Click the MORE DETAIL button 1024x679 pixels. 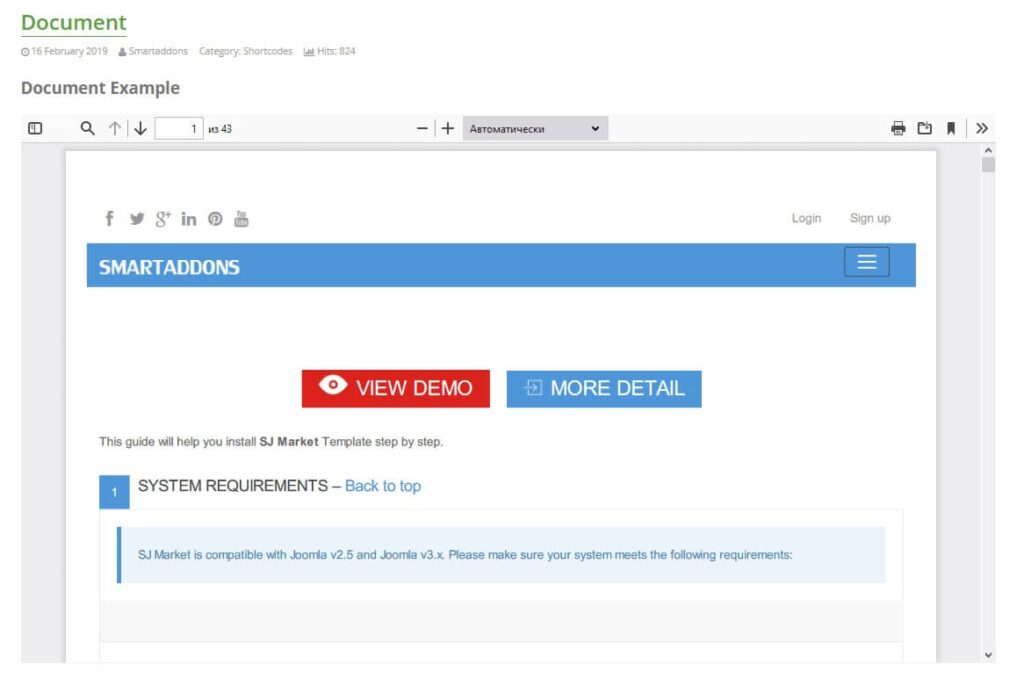click(604, 389)
